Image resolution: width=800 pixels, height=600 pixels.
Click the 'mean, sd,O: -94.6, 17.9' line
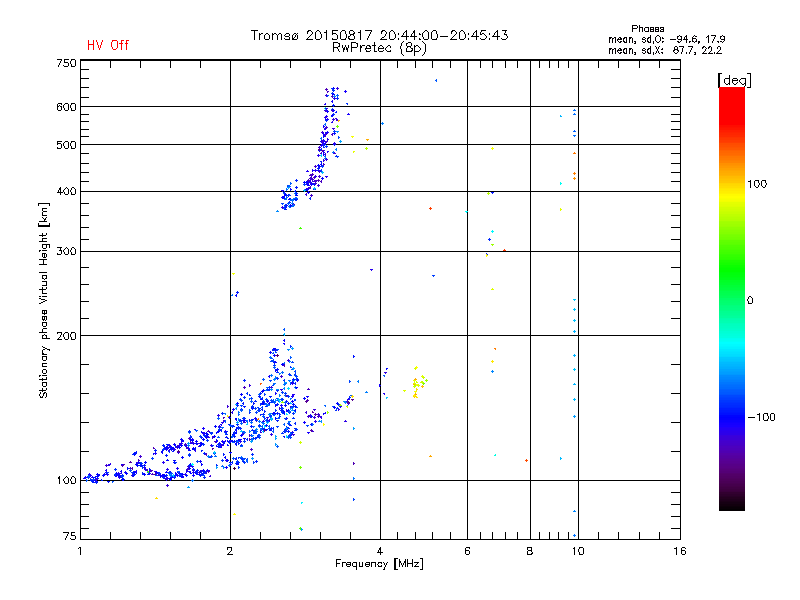(x=666, y=39)
